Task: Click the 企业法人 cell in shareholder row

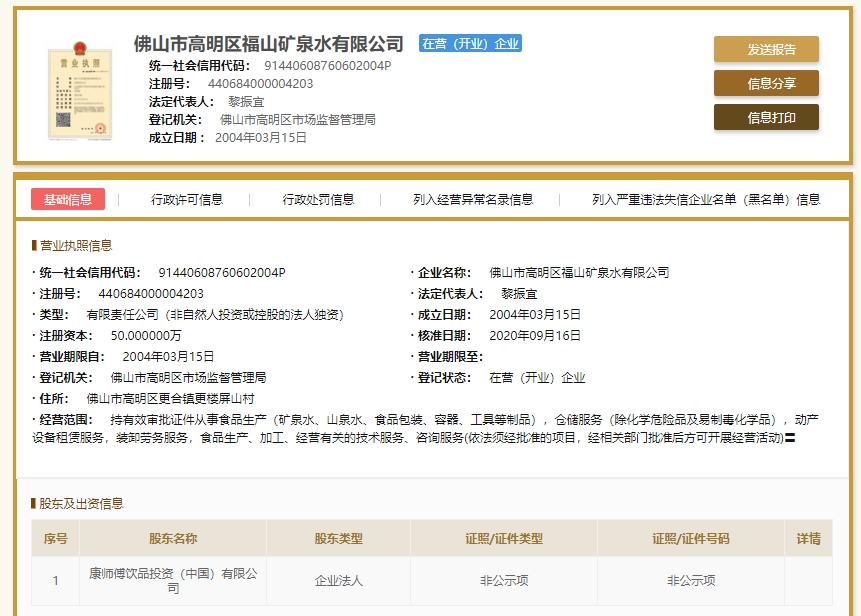Action: [338, 581]
